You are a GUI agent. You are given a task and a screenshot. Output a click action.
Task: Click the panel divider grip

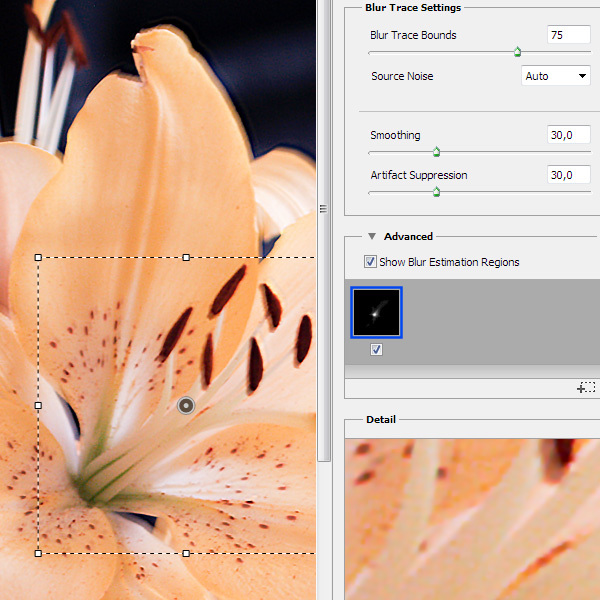323,209
